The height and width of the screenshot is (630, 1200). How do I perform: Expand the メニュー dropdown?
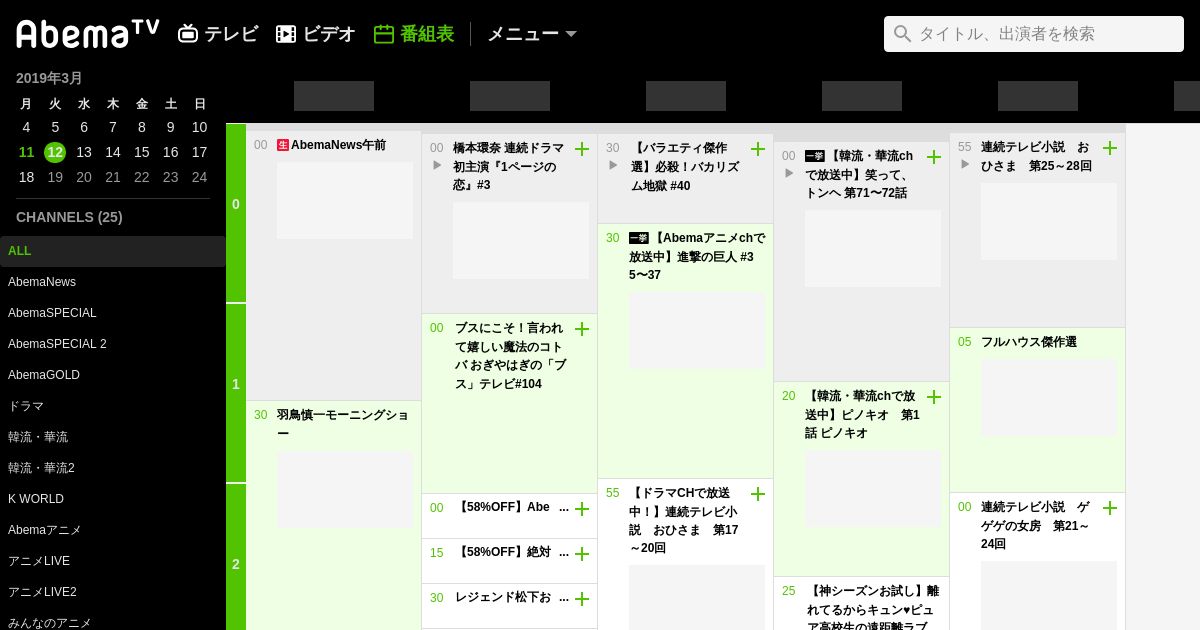pos(532,34)
